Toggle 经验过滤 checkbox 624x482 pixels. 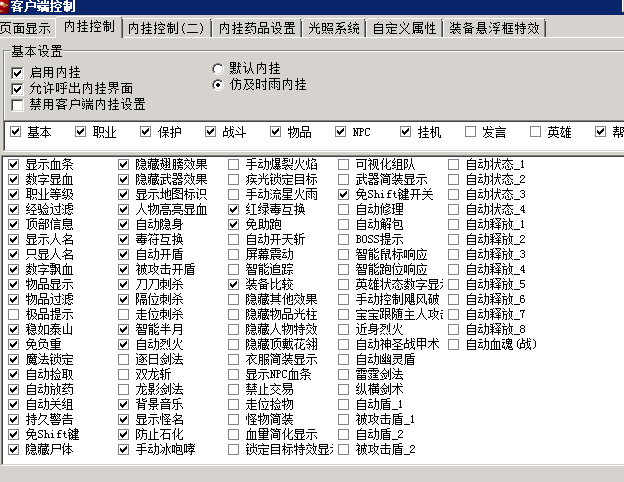[14, 209]
